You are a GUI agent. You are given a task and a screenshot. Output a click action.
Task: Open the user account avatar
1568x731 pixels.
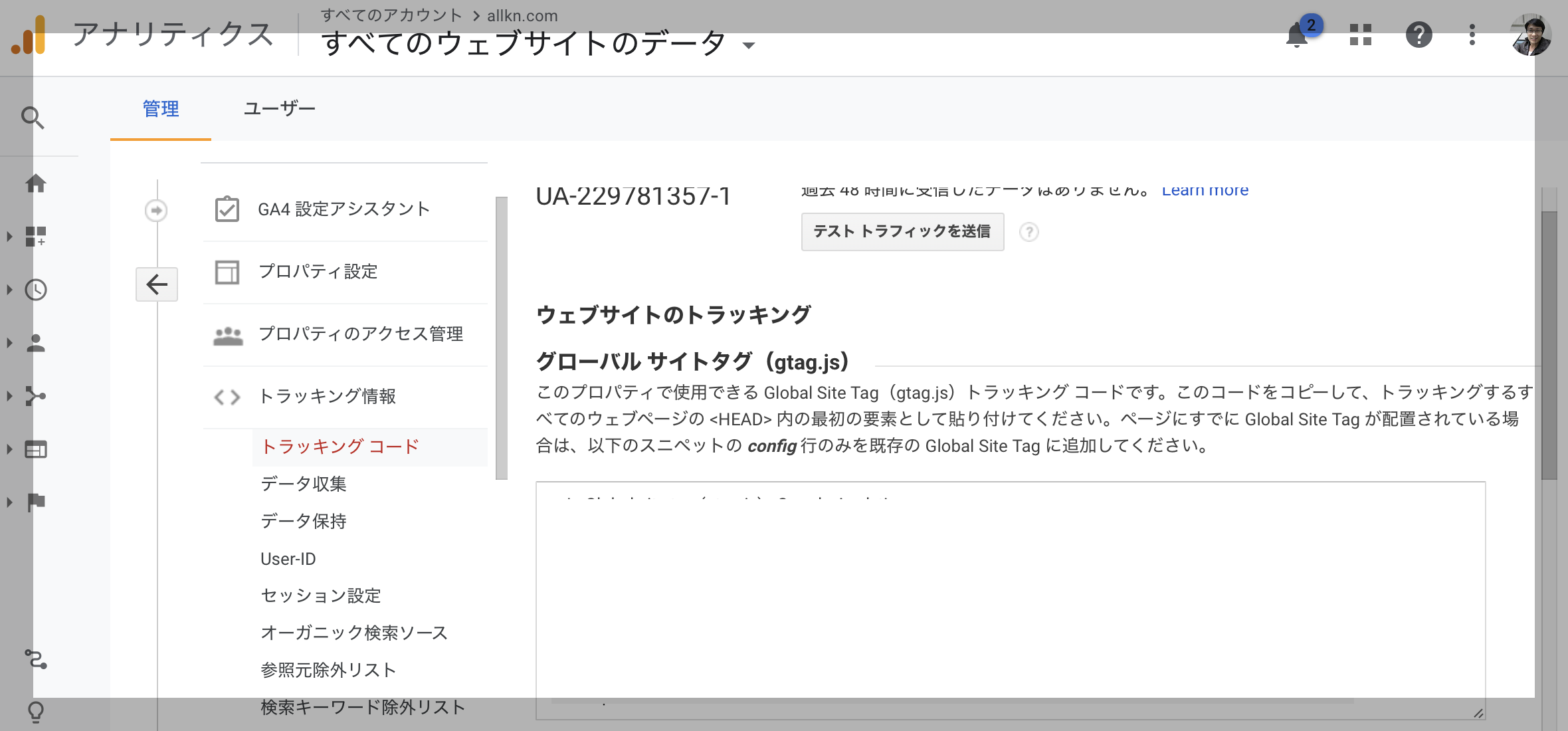coord(1531,35)
